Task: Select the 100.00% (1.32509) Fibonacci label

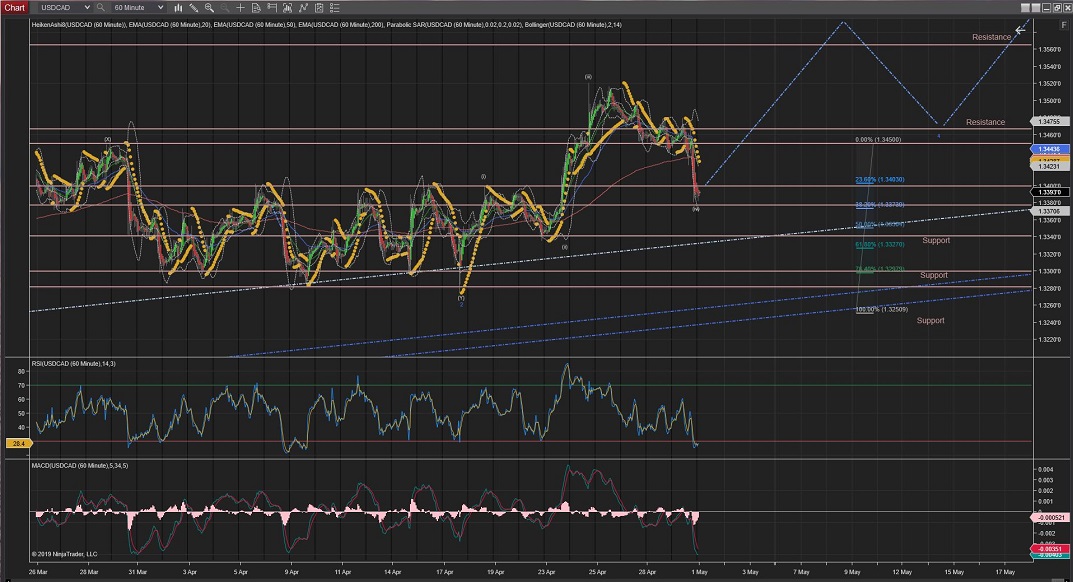Action: [881, 309]
